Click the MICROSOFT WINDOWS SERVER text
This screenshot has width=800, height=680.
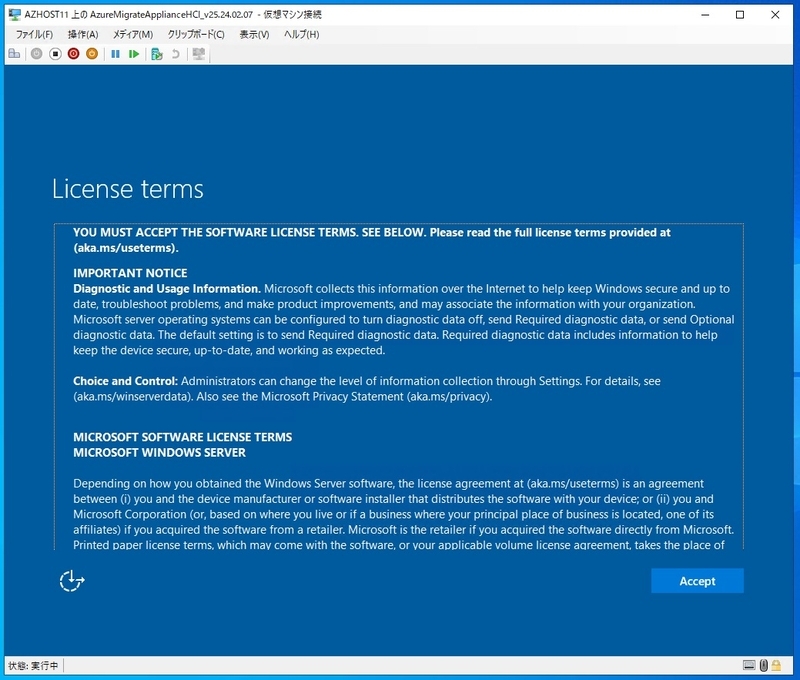159,452
